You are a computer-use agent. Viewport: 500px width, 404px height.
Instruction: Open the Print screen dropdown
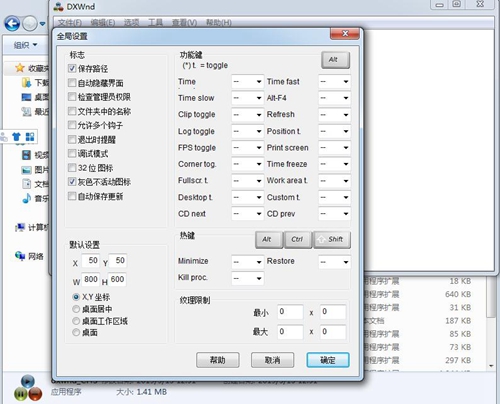[x=334, y=148]
